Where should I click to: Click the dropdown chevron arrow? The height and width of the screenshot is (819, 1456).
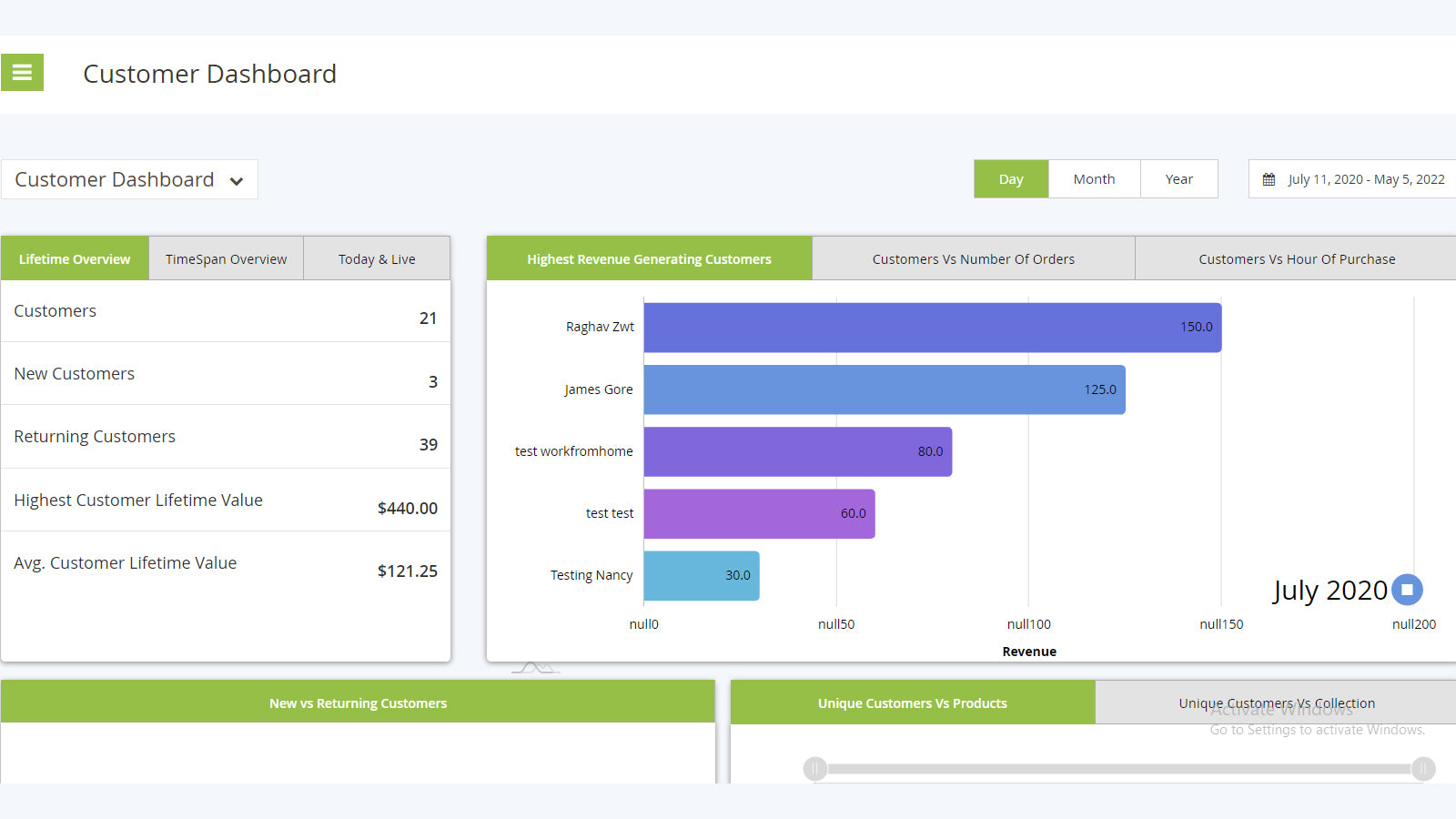click(237, 181)
